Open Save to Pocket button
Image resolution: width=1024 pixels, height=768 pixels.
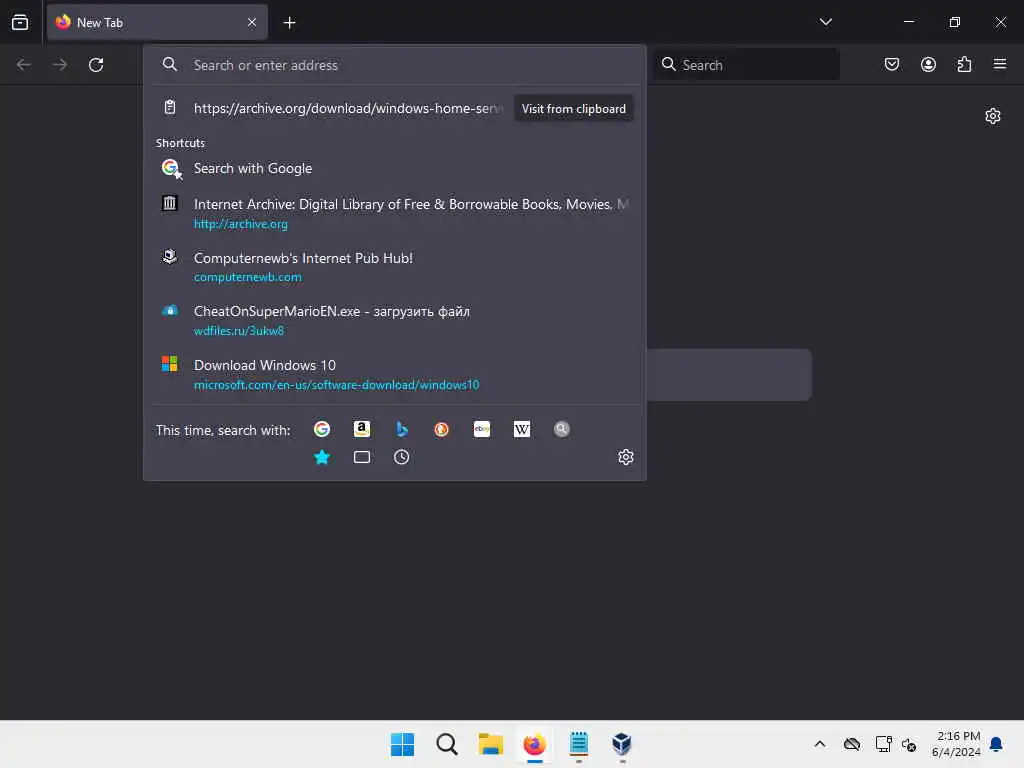pyautogui.click(x=892, y=65)
